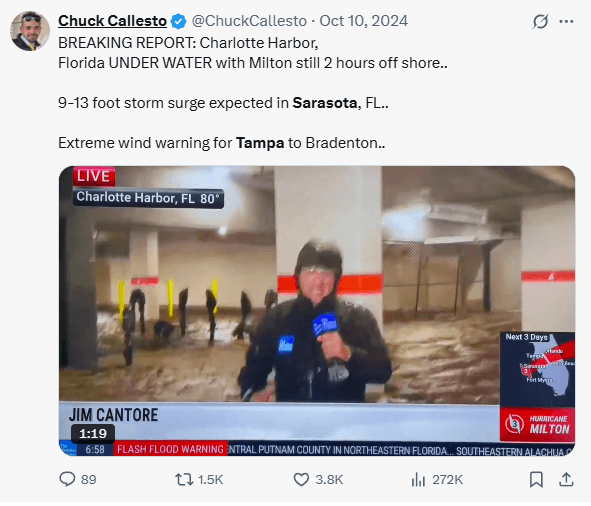Open the Oct 10, 2024 timestamp
Viewport: 591px width, 506px height.
pyautogui.click(x=364, y=21)
